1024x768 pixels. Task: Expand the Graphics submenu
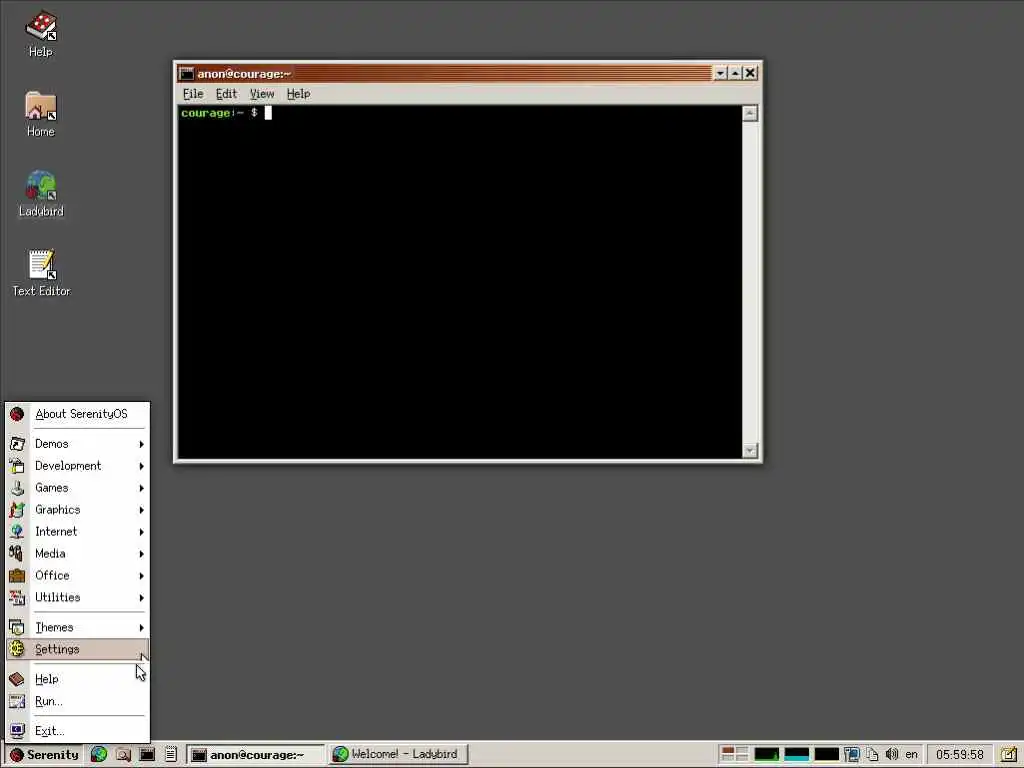tap(78, 509)
